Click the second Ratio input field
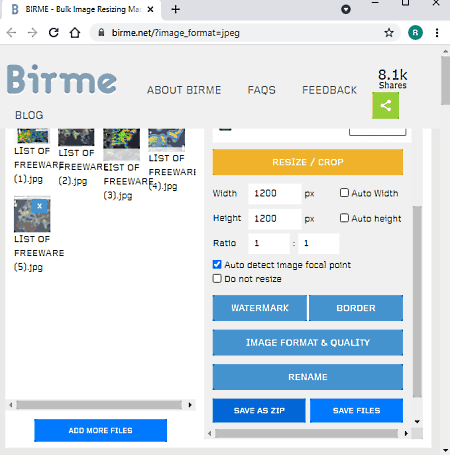 (x=318, y=243)
